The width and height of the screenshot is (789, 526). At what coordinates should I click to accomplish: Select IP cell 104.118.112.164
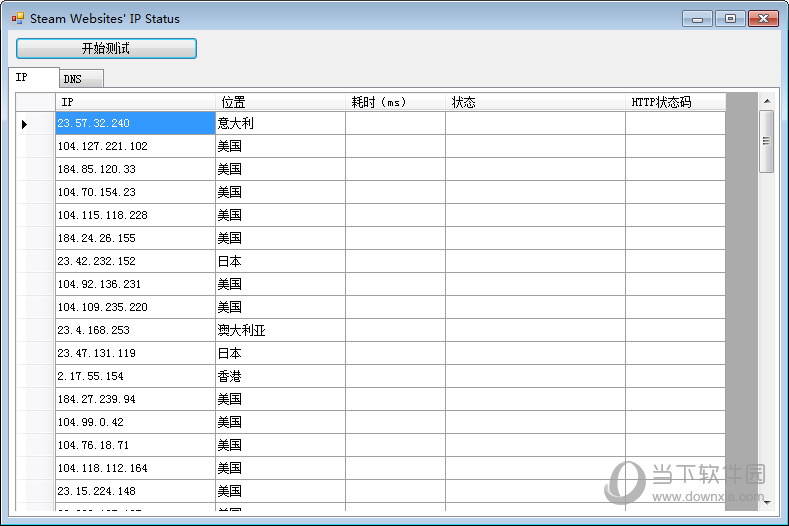tap(135, 468)
